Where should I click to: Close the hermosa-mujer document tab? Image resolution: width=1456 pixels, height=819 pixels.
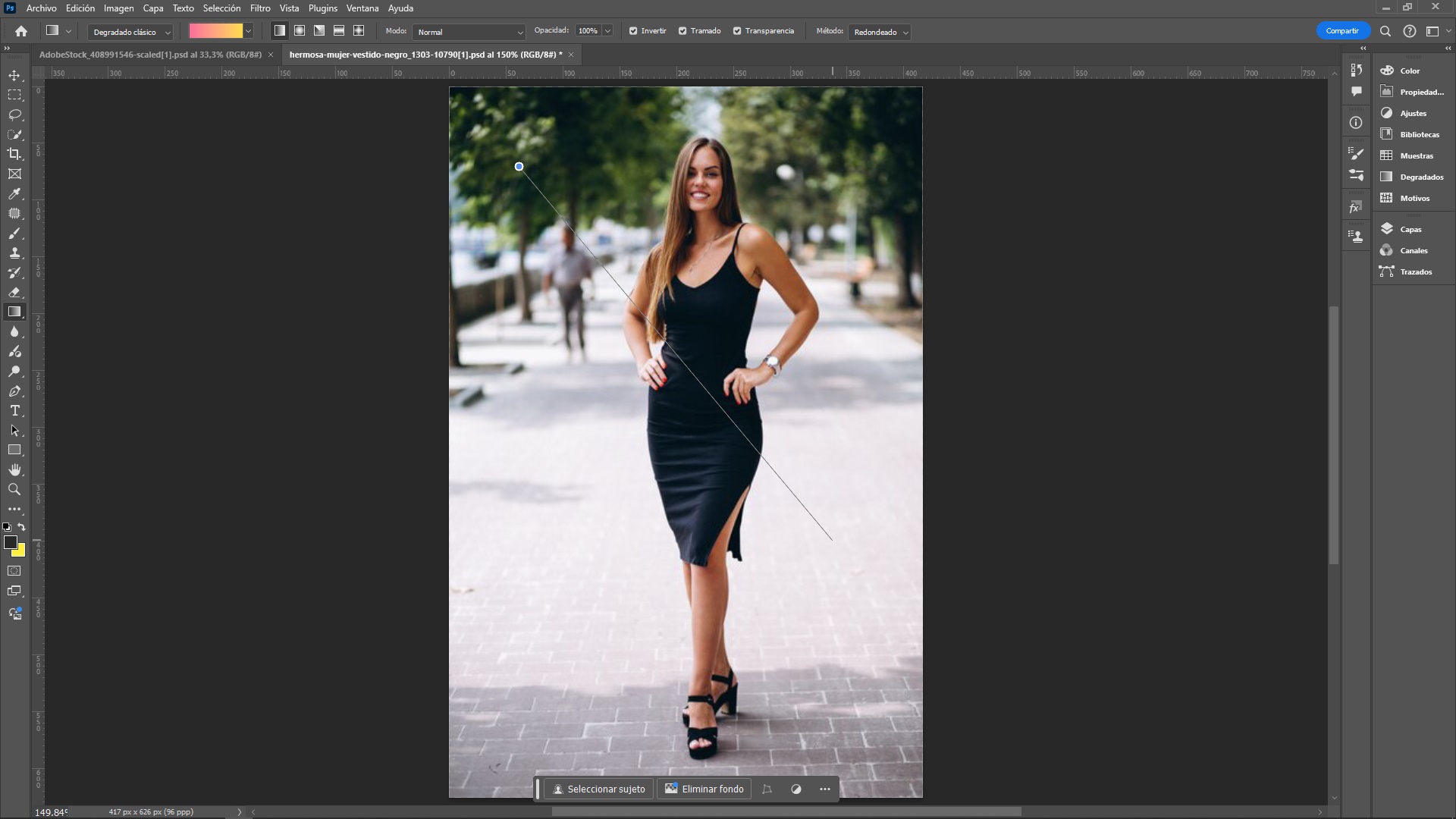pos(571,55)
